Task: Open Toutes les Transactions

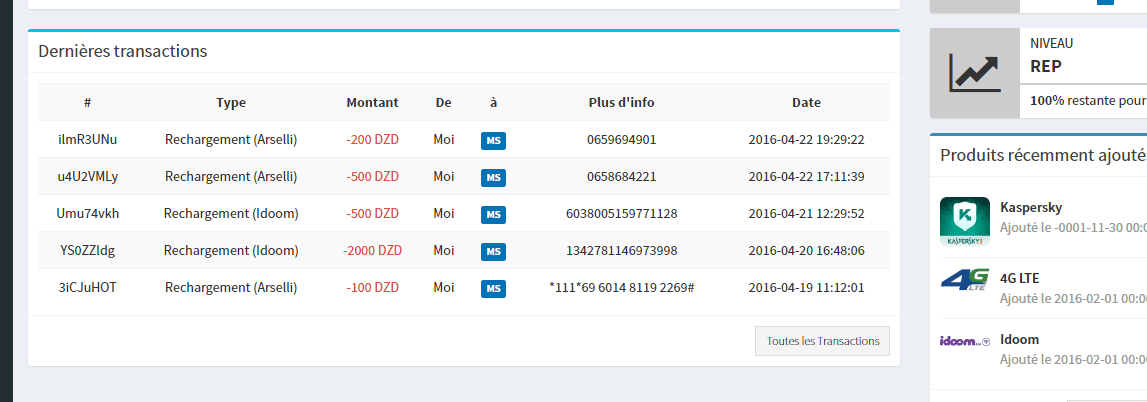Action: 822,341
